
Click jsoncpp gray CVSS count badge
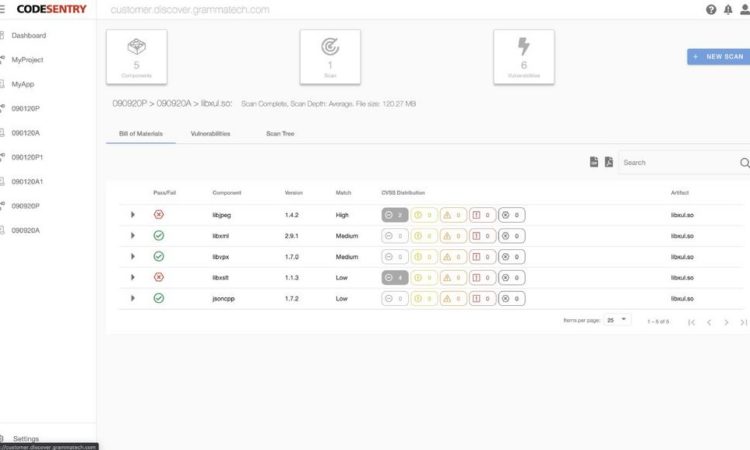coord(395,298)
